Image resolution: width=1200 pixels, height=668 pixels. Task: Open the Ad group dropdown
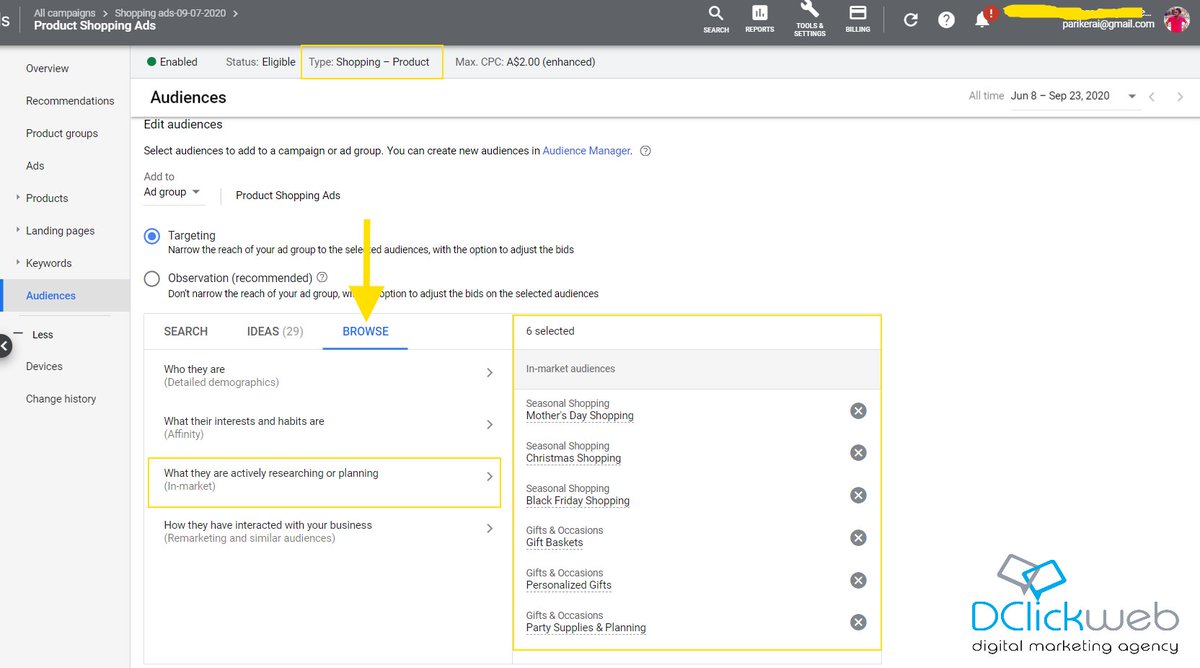[172, 191]
